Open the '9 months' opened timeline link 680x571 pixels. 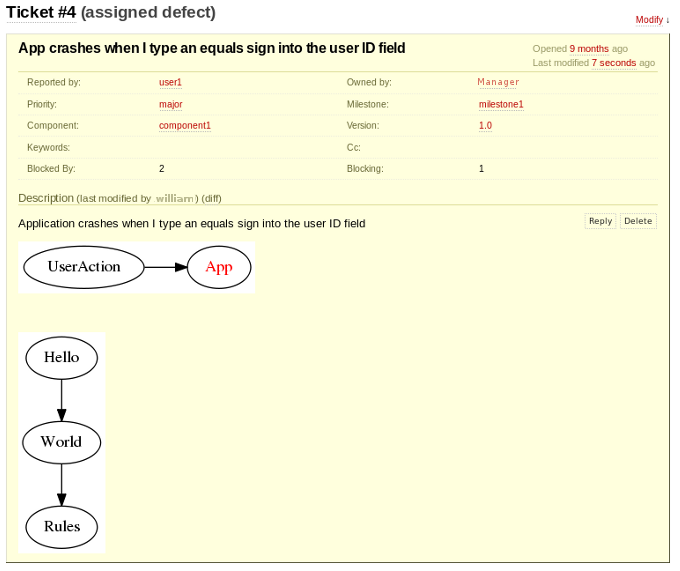[588, 48]
